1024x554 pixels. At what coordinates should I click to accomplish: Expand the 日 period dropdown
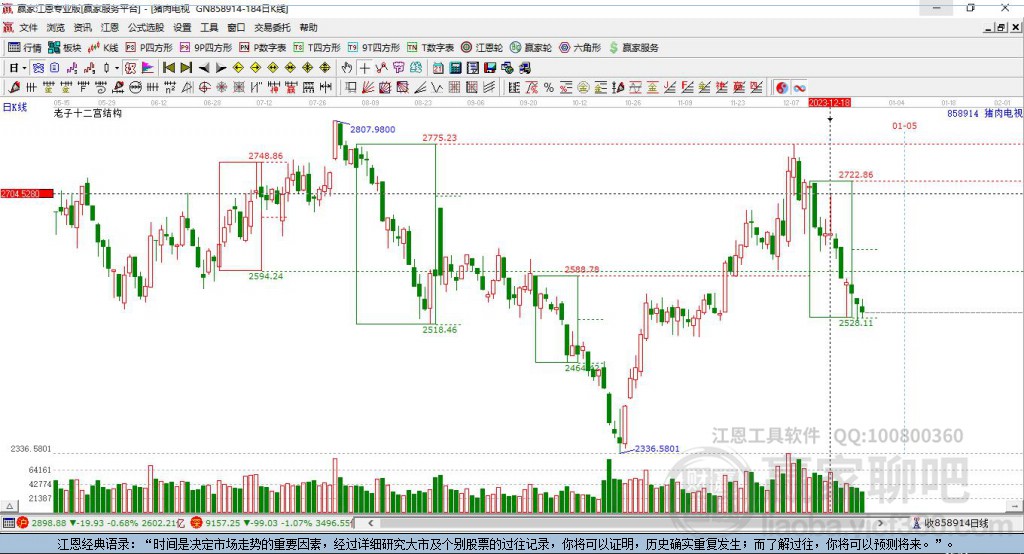pyautogui.click(x=24, y=68)
